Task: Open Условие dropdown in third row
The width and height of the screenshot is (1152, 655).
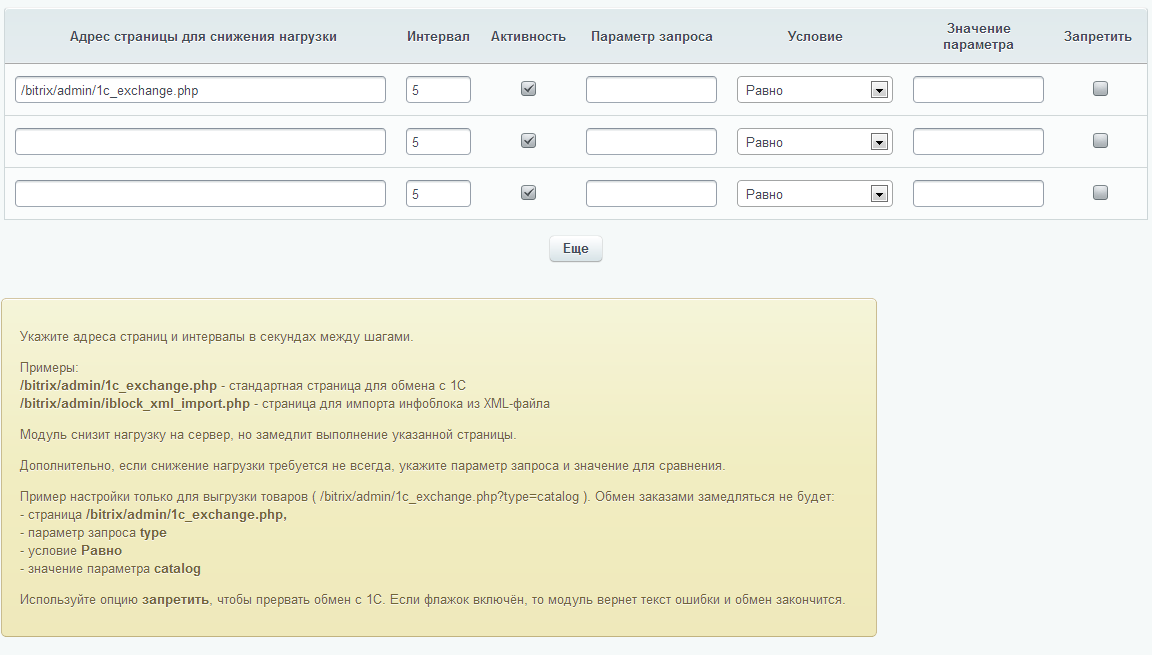Action: (814, 194)
